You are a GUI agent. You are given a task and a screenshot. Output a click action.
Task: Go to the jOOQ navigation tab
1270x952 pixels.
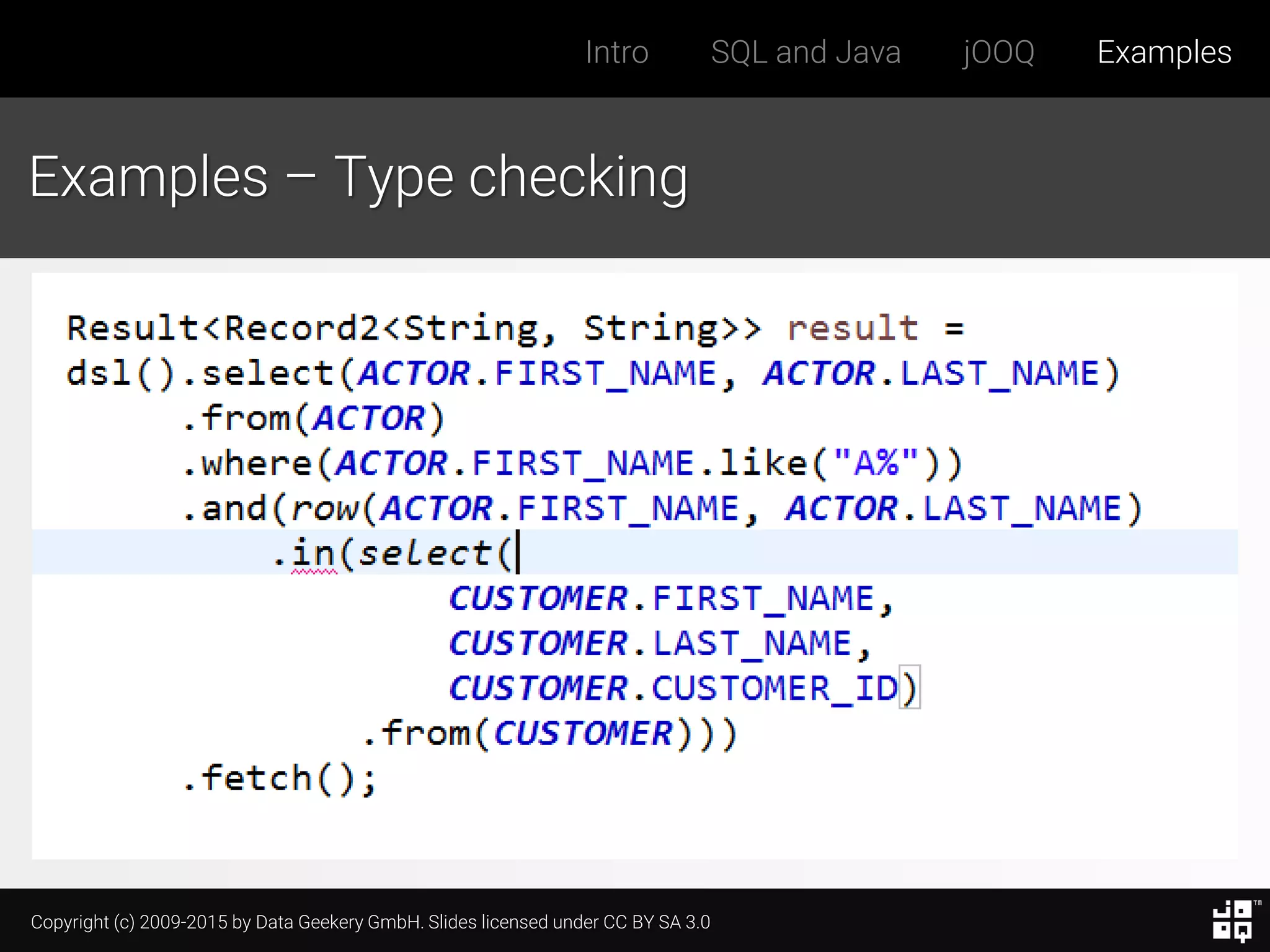click(998, 52)
